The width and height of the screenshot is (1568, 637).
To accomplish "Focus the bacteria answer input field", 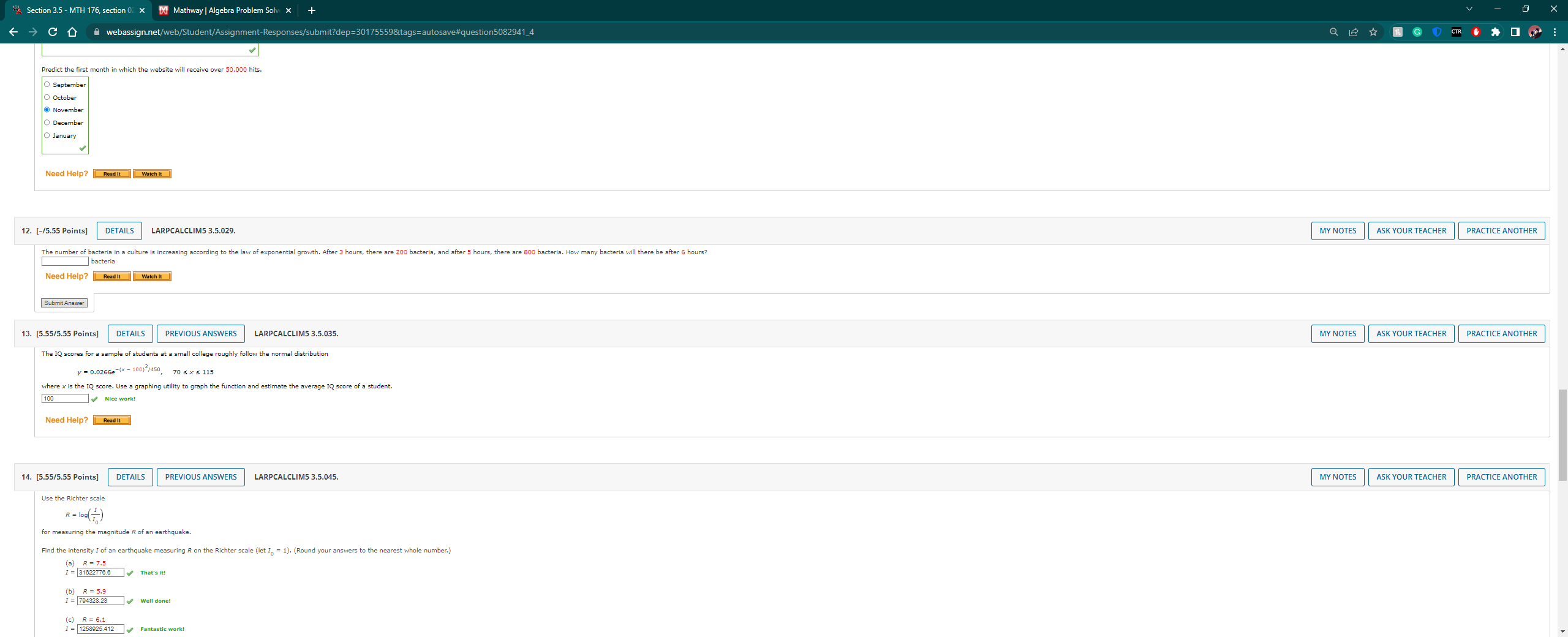I will pos(65,262).
